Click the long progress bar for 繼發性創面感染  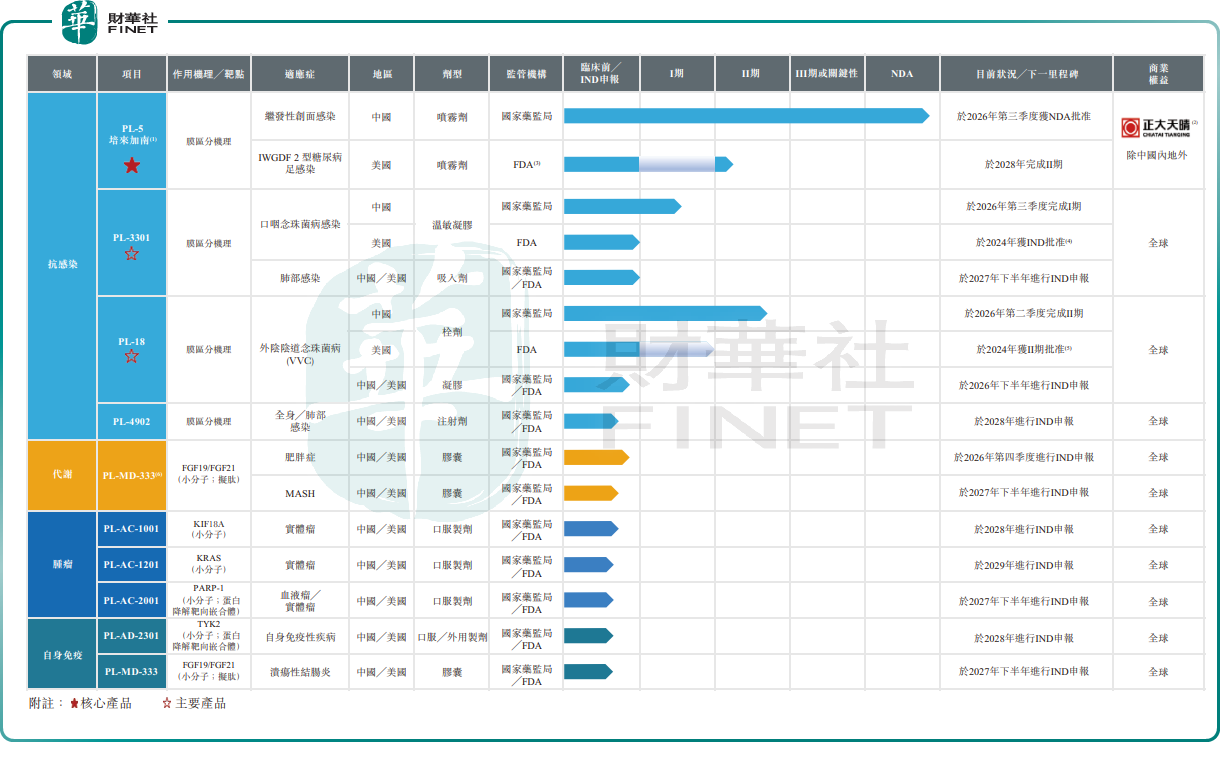click(x=745, y=116)
